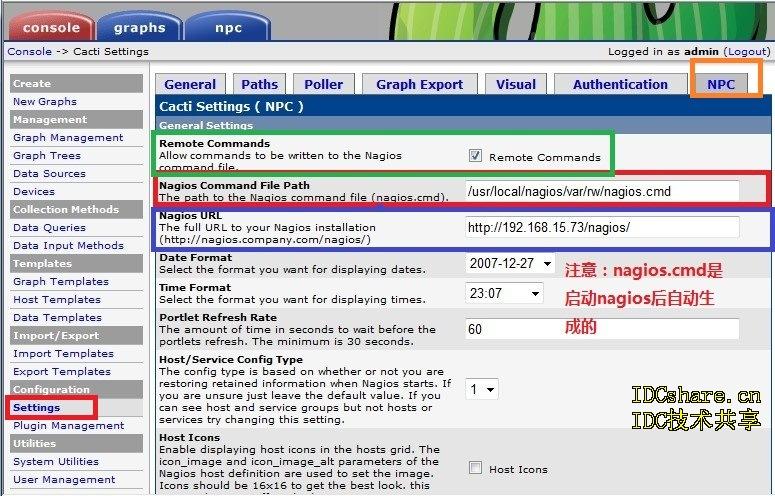Open the npc top tab
775x496 pixels.
click(x=228, y=27)
